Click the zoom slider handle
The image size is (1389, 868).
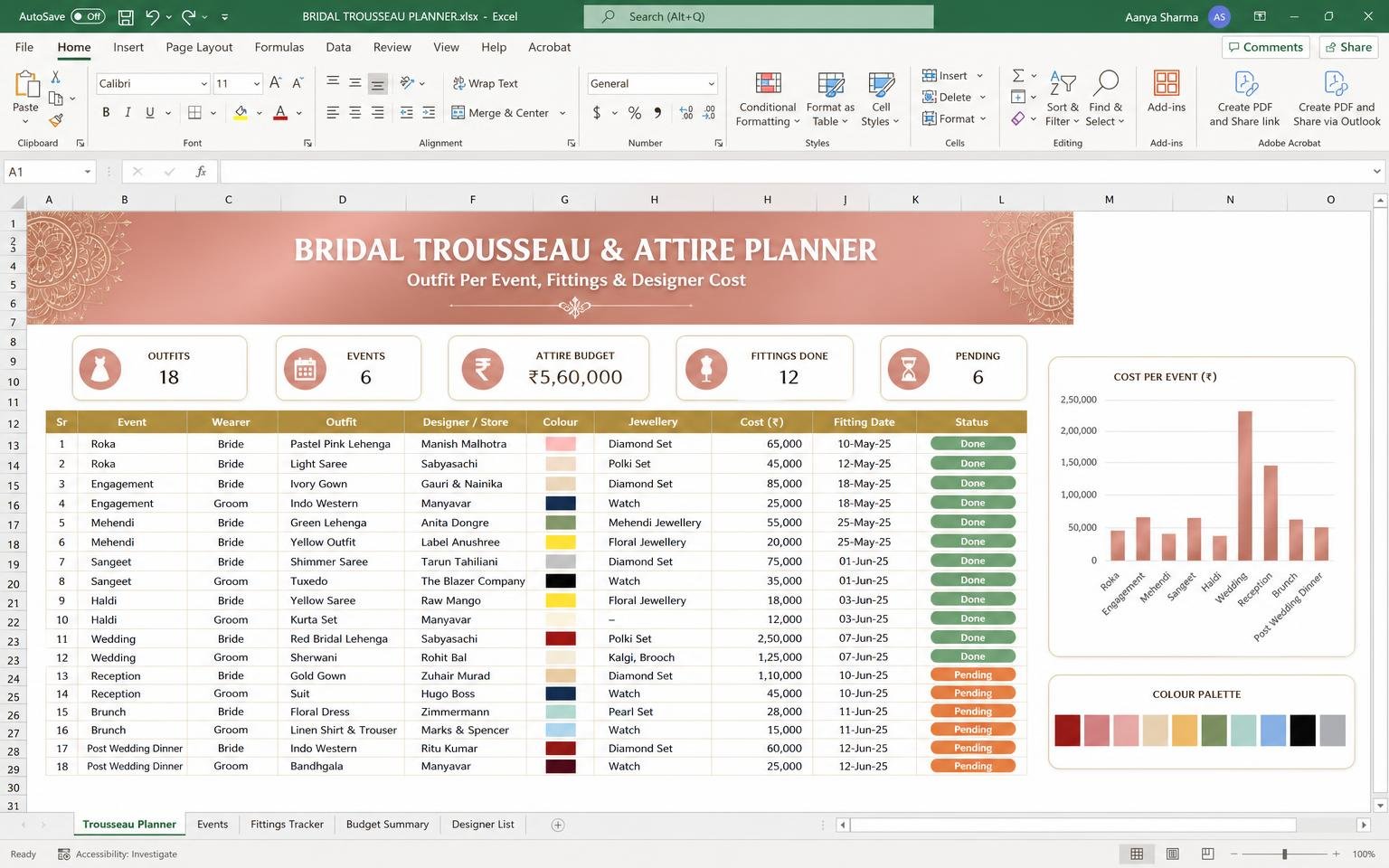point(1284,854)
